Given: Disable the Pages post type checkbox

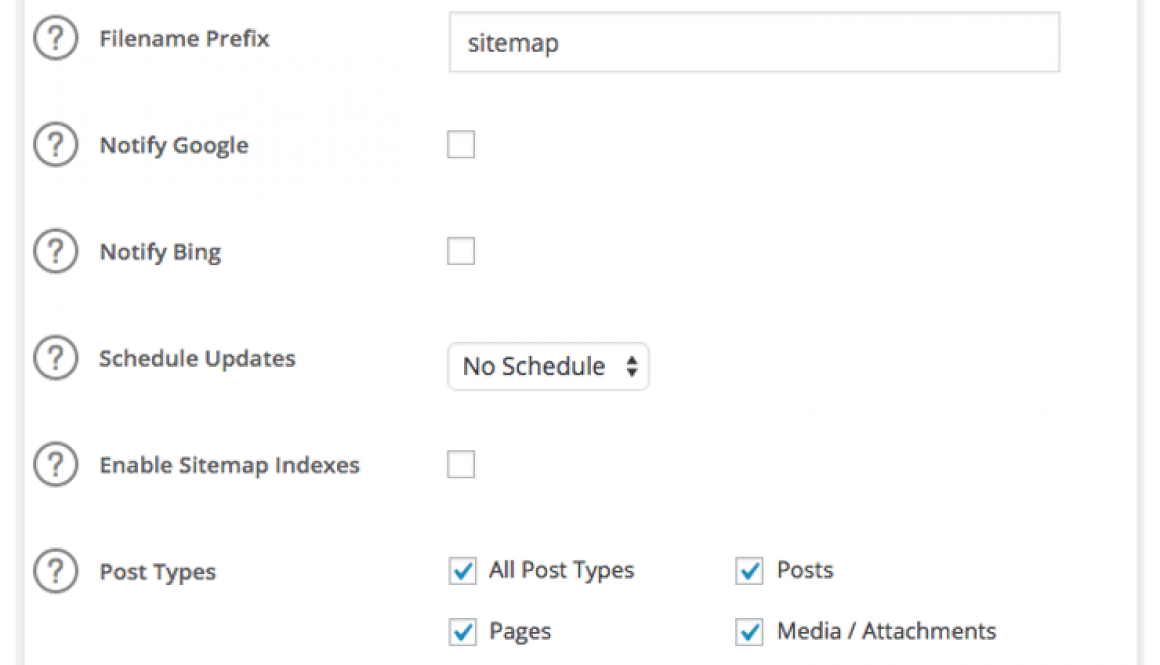Looking at the screenshot, I should (x=463, y=632).
